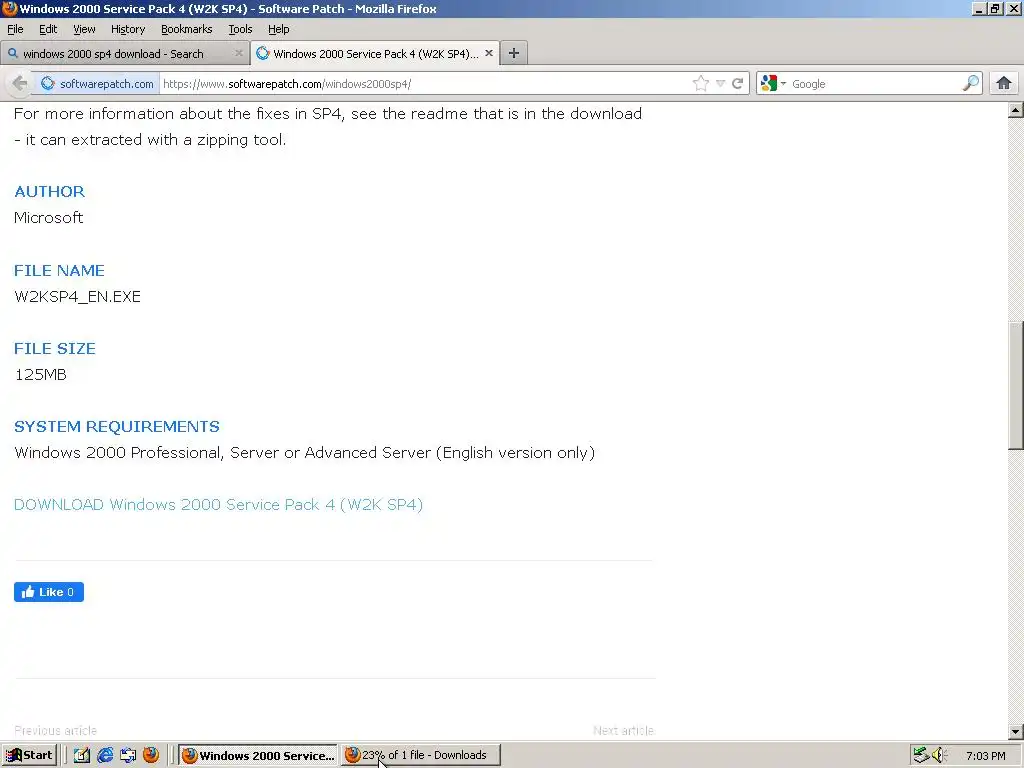Click into the URL address field
The image size is (1024, 768).
[424, 84]
